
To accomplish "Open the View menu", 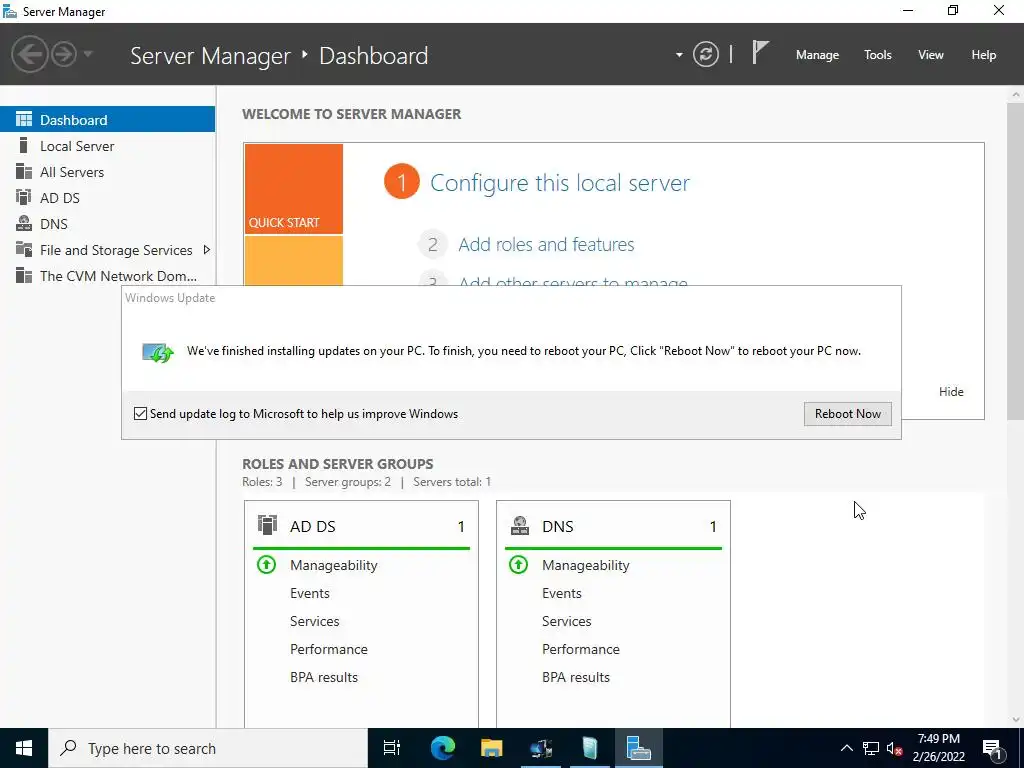I will pos(931,55).
